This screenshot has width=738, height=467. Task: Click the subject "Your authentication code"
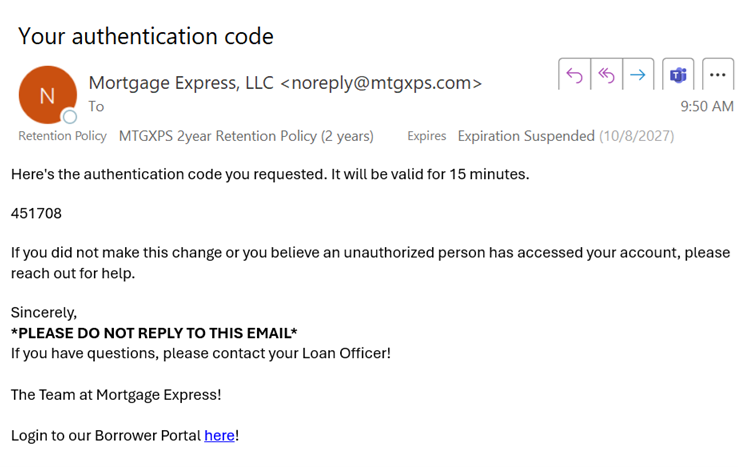coord(146,37)
